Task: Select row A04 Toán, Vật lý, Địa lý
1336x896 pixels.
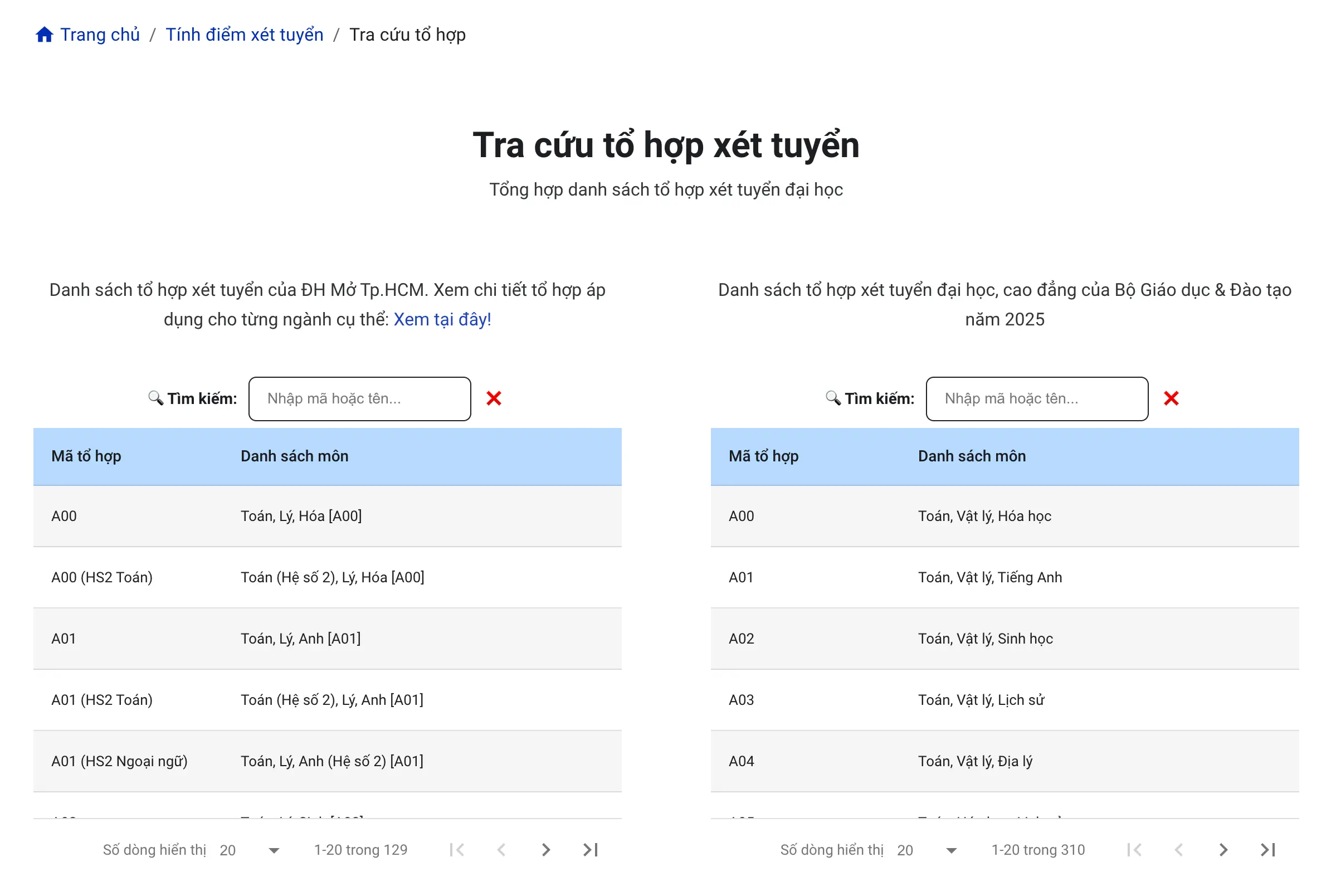Action: point(1004,761)
